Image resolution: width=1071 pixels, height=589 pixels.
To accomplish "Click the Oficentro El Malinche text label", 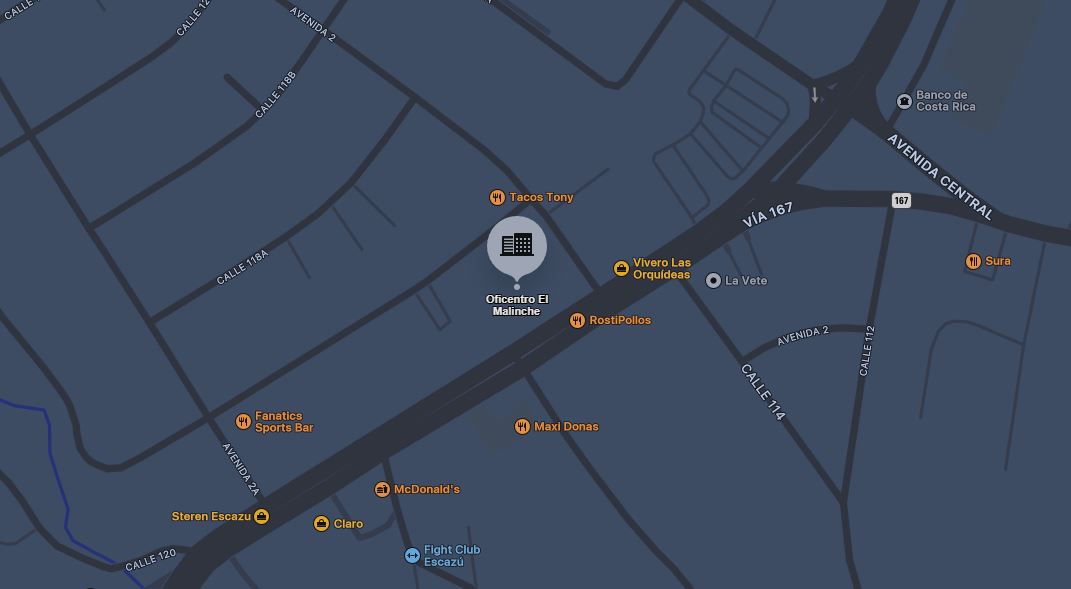I will click(517, 305).
